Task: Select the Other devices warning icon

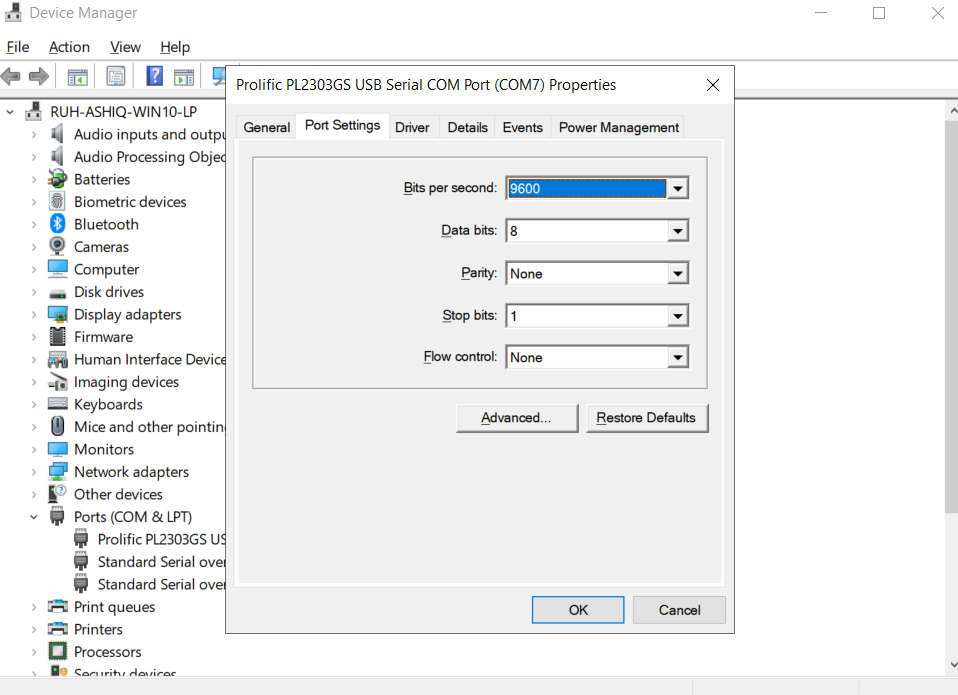Action: [x=57, y=494]
